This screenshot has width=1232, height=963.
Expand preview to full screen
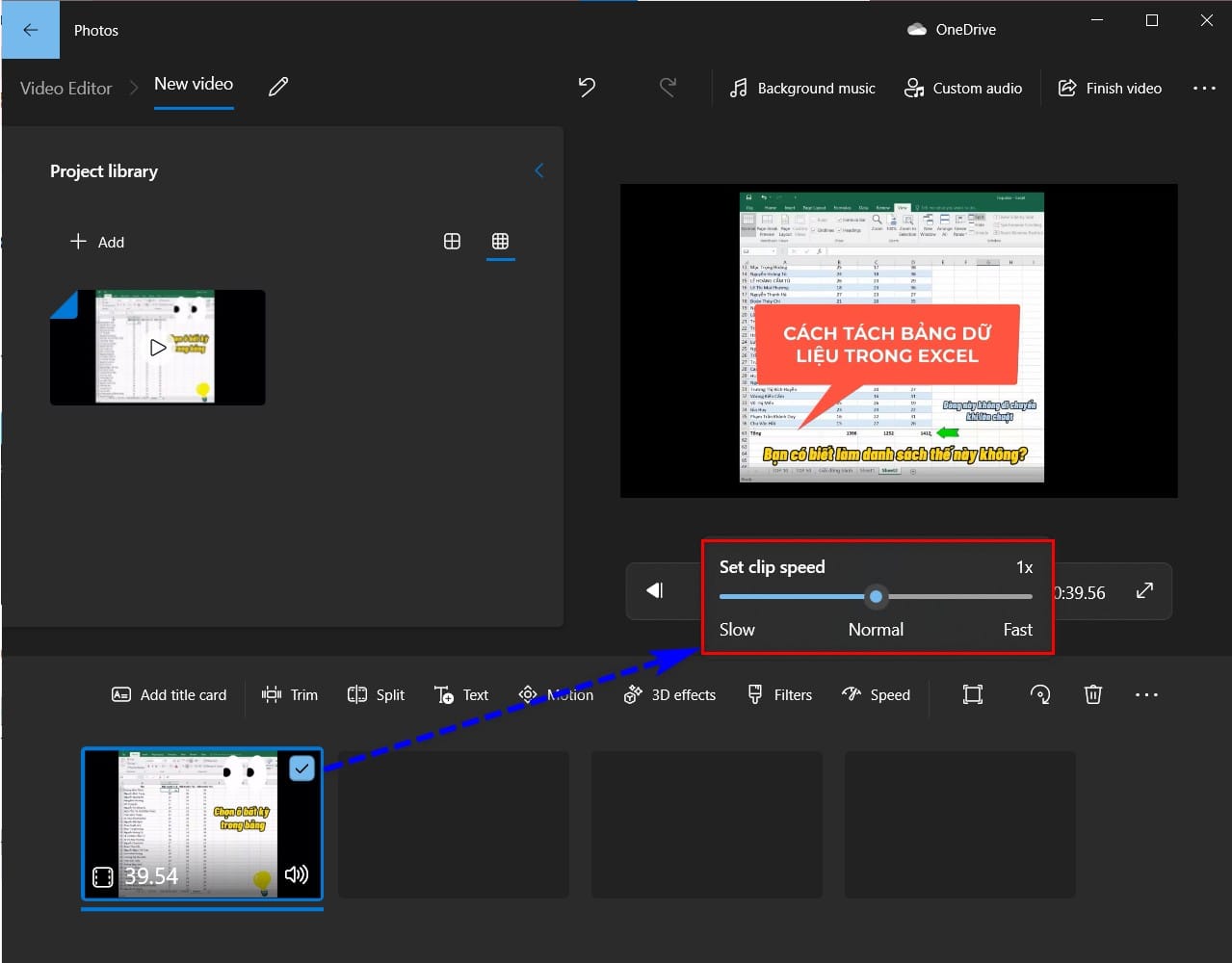tap(1144, 590)
